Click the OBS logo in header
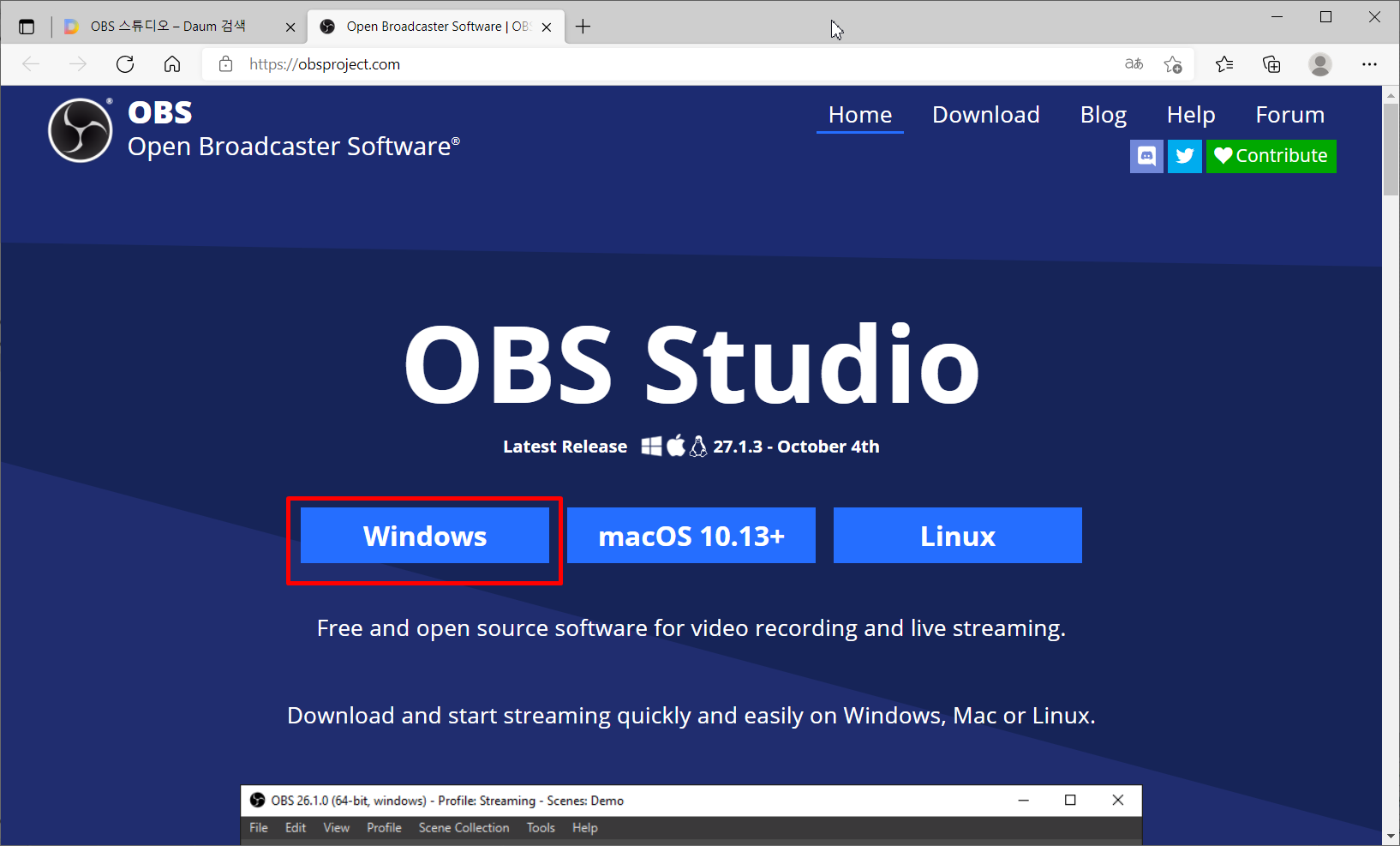 pos(81,130)
